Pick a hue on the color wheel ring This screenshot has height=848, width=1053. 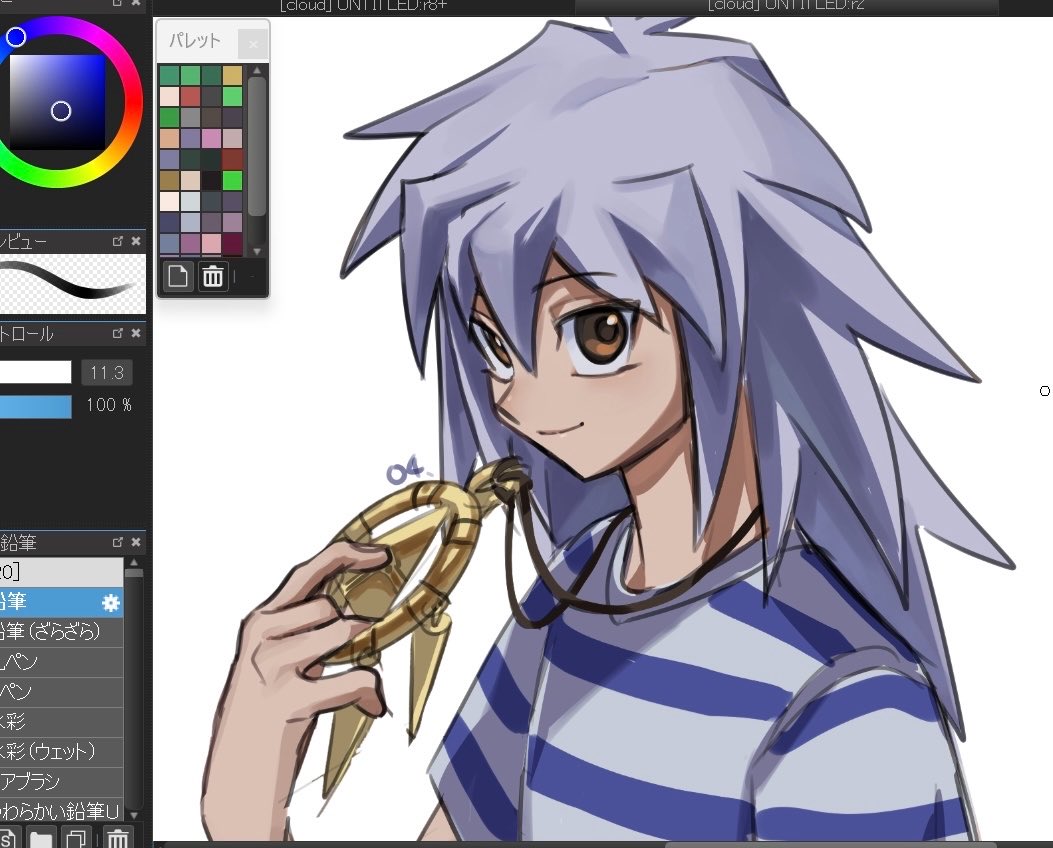[134, 101]
